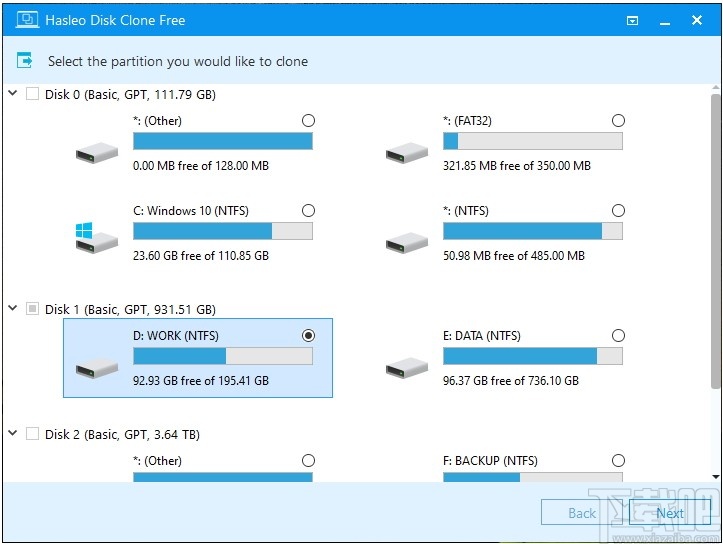Click the vertical scrollbar in partition list
This screenshot has width=723, height=544.
715,240
